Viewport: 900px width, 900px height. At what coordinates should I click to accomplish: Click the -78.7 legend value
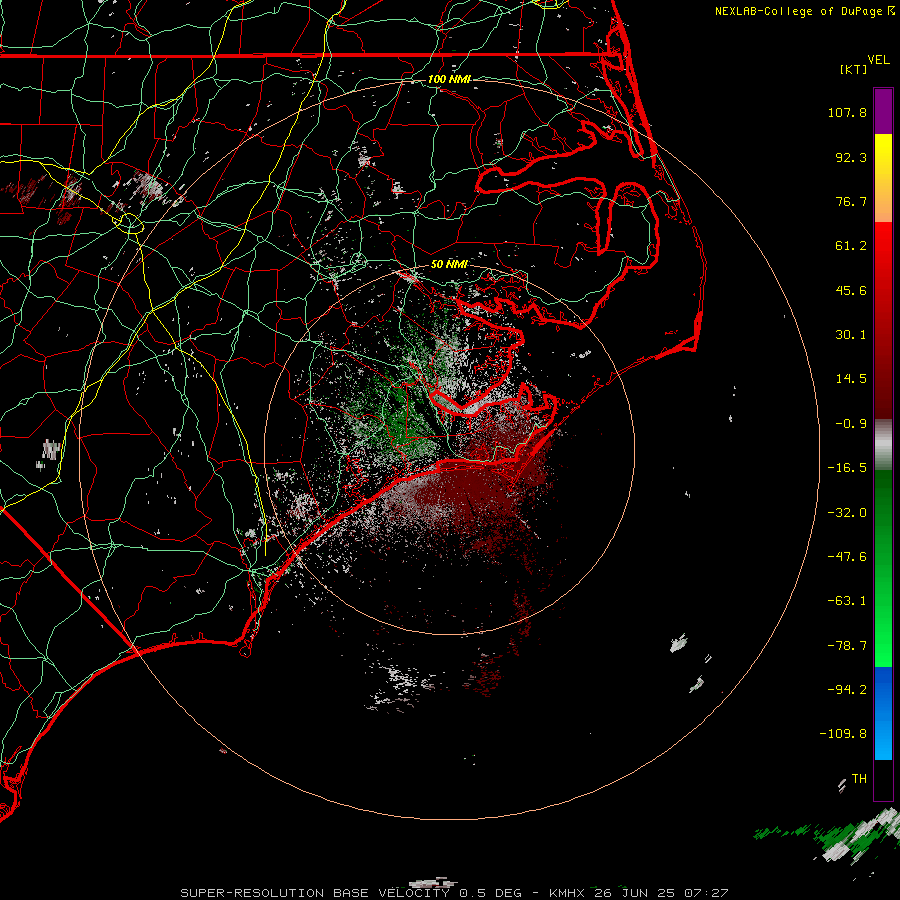(847, 646)
